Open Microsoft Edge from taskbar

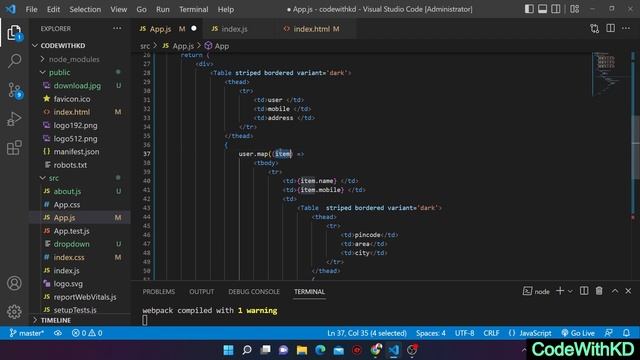coord(320,350)
